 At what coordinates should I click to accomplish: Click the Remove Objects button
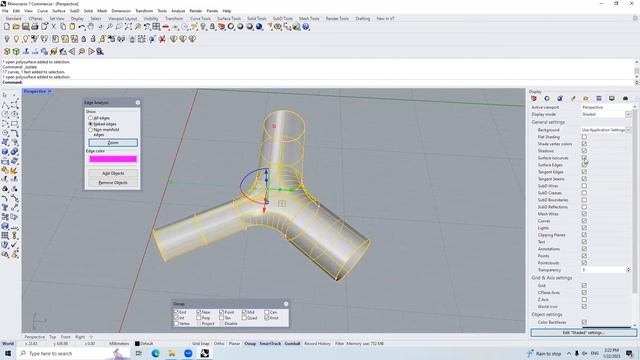(113, 182)
